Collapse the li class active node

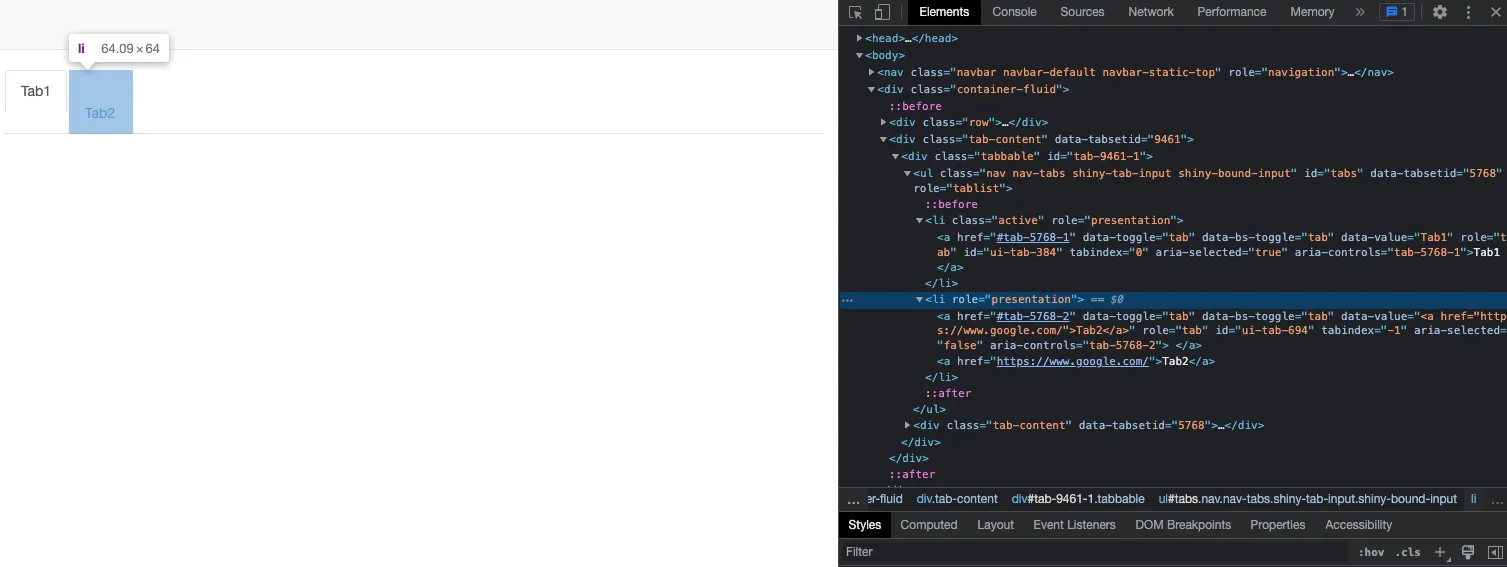[x=919, y=220]
